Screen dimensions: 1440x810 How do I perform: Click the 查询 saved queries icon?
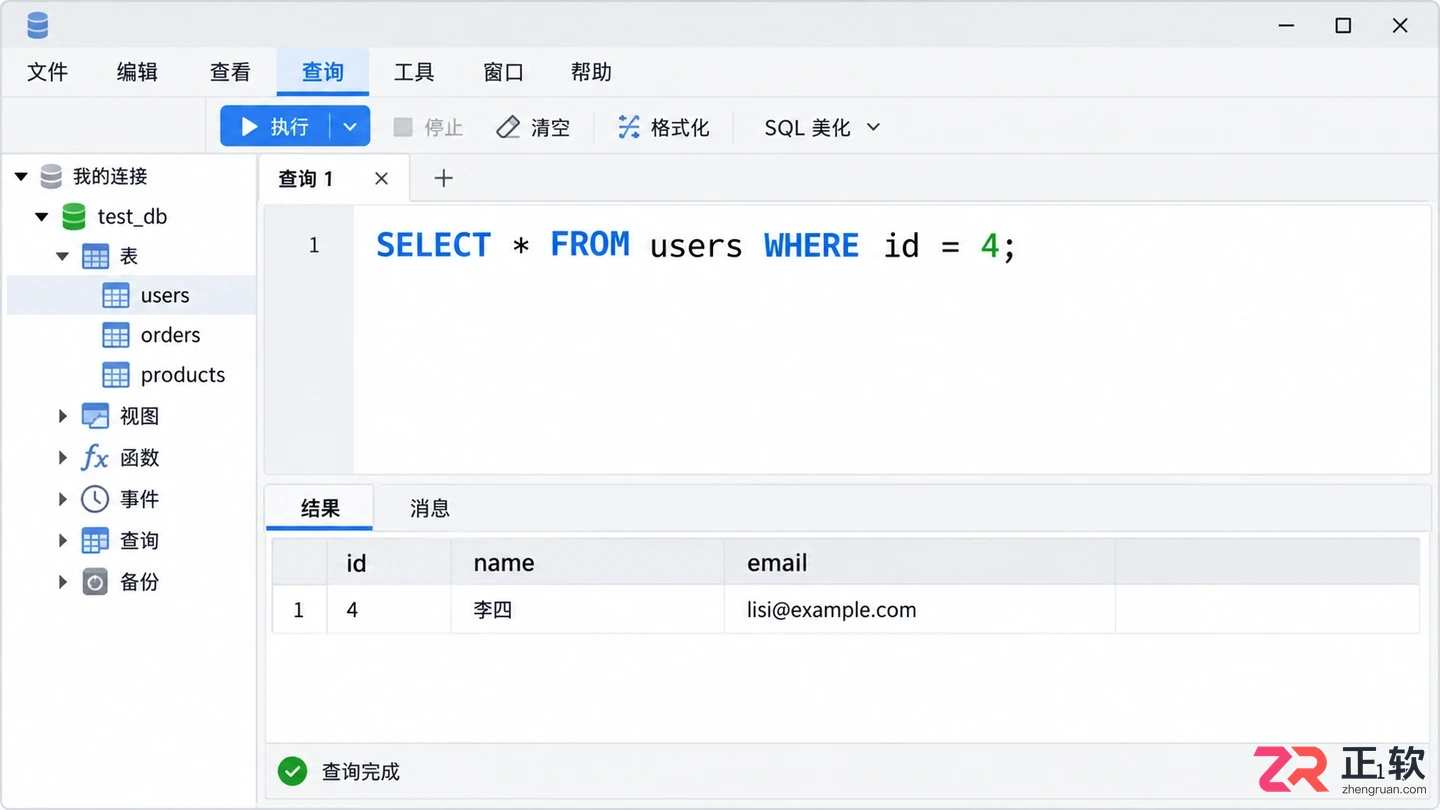pos(95,541)
